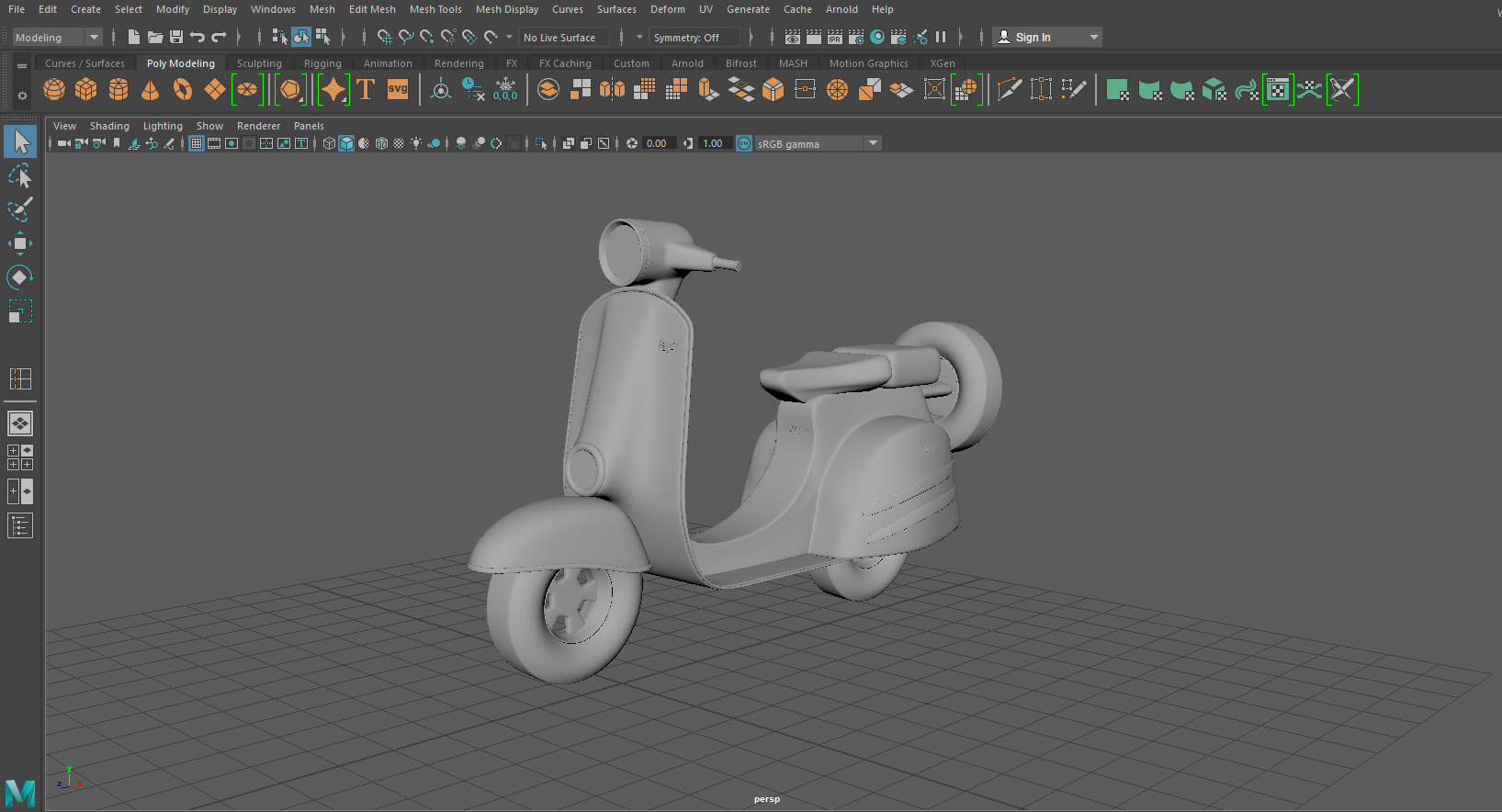Open the Symmetry: Off dropdown
This screenshot has height=812, width=1502.
(x=695, y=37)
